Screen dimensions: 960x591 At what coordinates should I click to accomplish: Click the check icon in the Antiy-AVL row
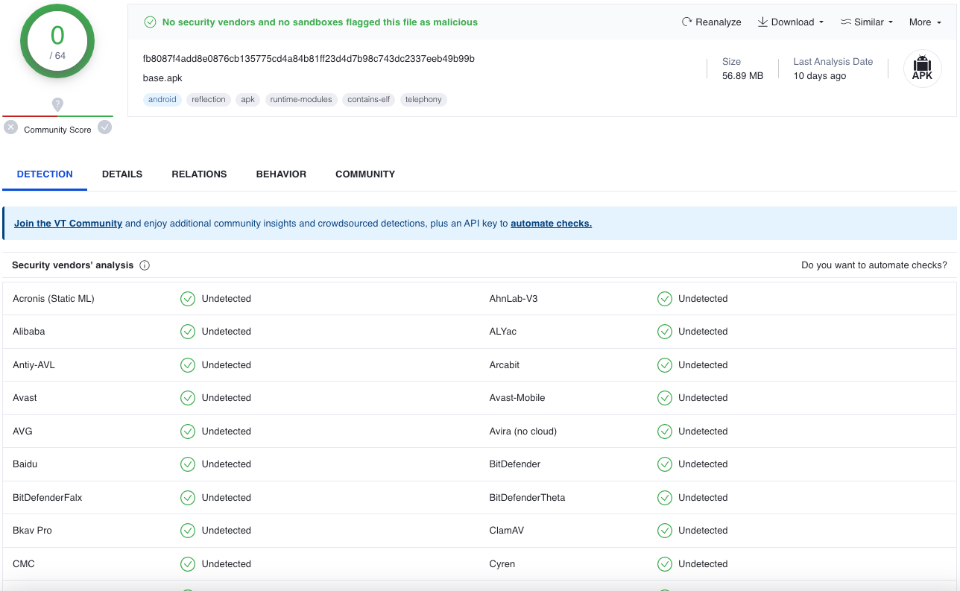click(x=187, y=365)
